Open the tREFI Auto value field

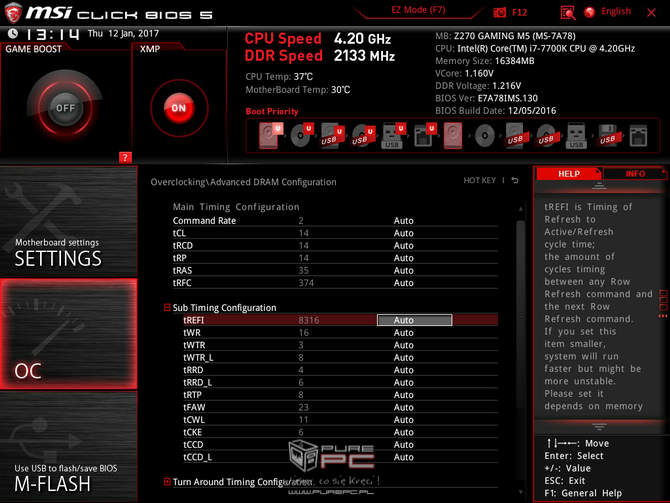pos(414,320)
